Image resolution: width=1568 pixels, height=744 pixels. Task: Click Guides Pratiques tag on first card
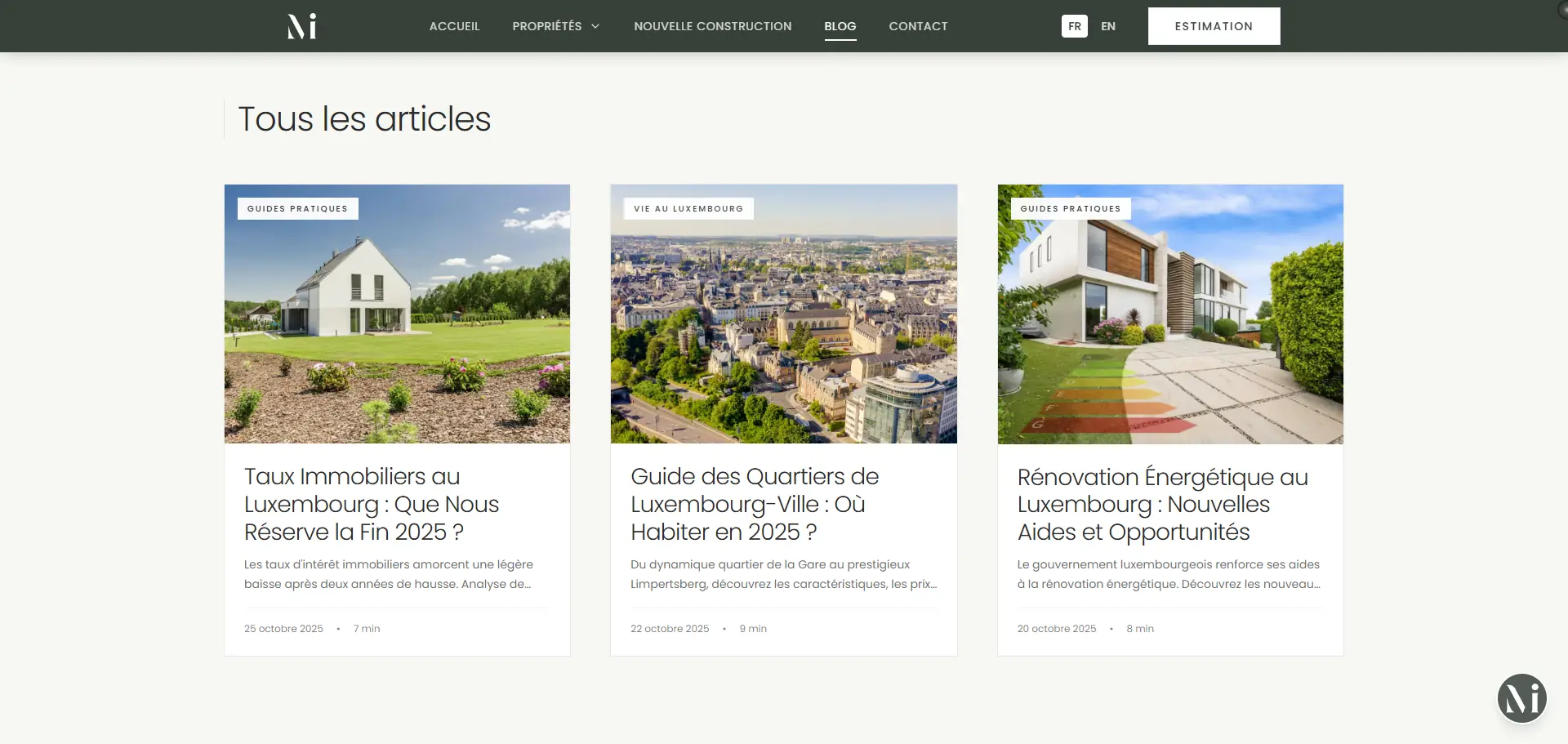click(297, 208)
